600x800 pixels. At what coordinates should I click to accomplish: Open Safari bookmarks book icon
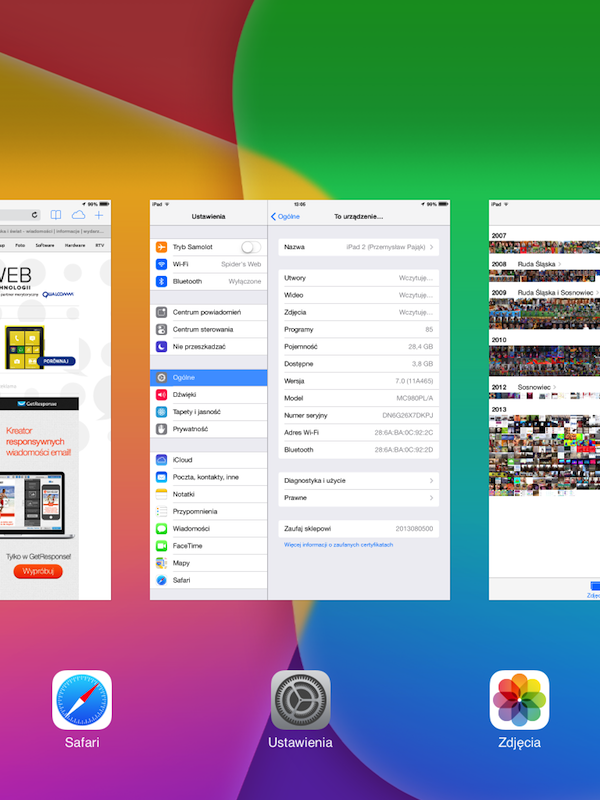pos(56,215)
